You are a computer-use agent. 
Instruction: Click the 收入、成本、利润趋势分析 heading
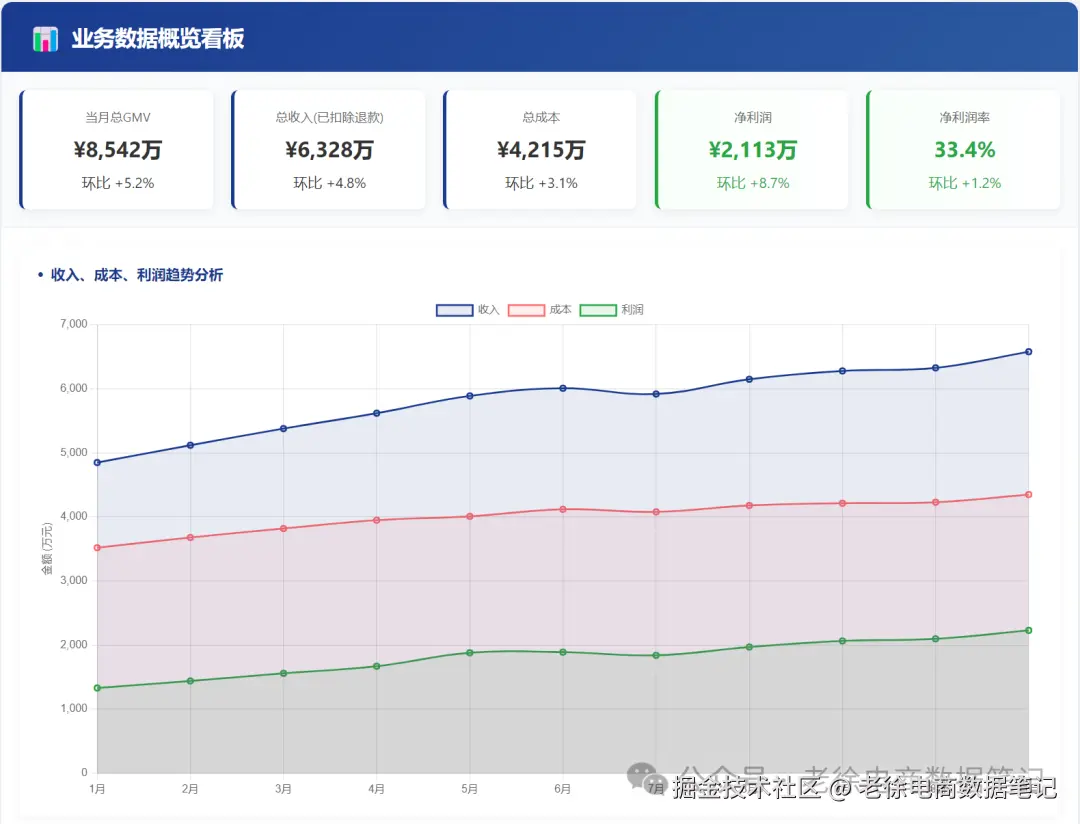136,275
